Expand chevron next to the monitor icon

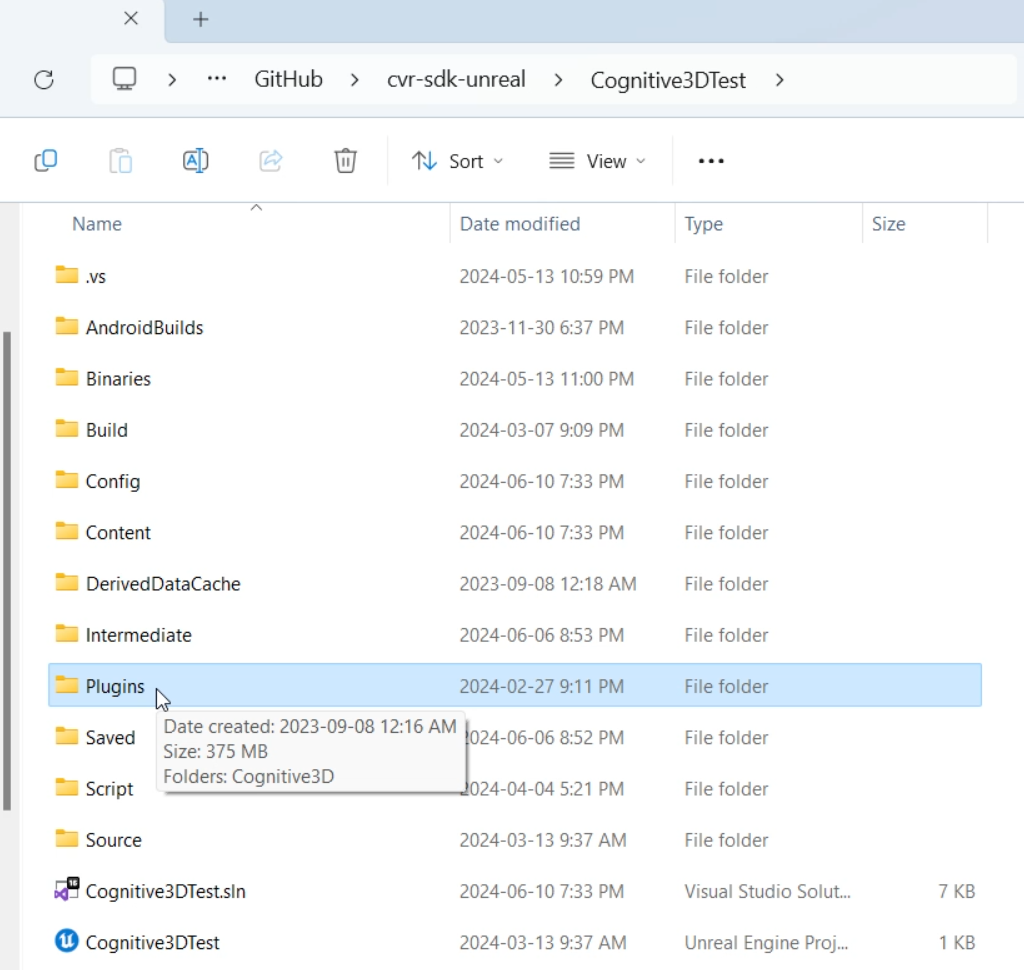[x=172, y=80]
